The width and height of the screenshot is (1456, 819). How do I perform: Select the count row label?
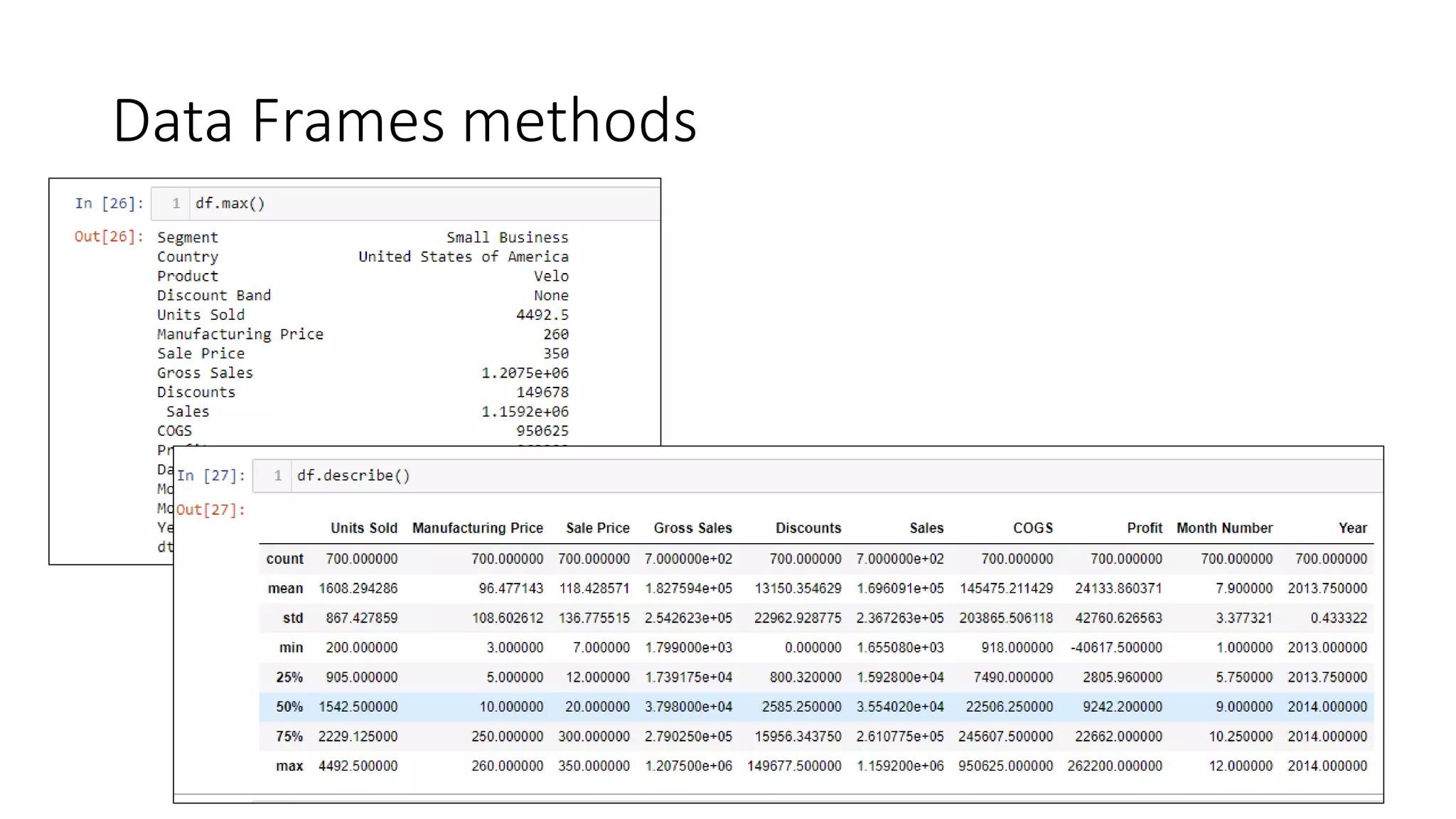pyautogui.click(x=285, y=559)
